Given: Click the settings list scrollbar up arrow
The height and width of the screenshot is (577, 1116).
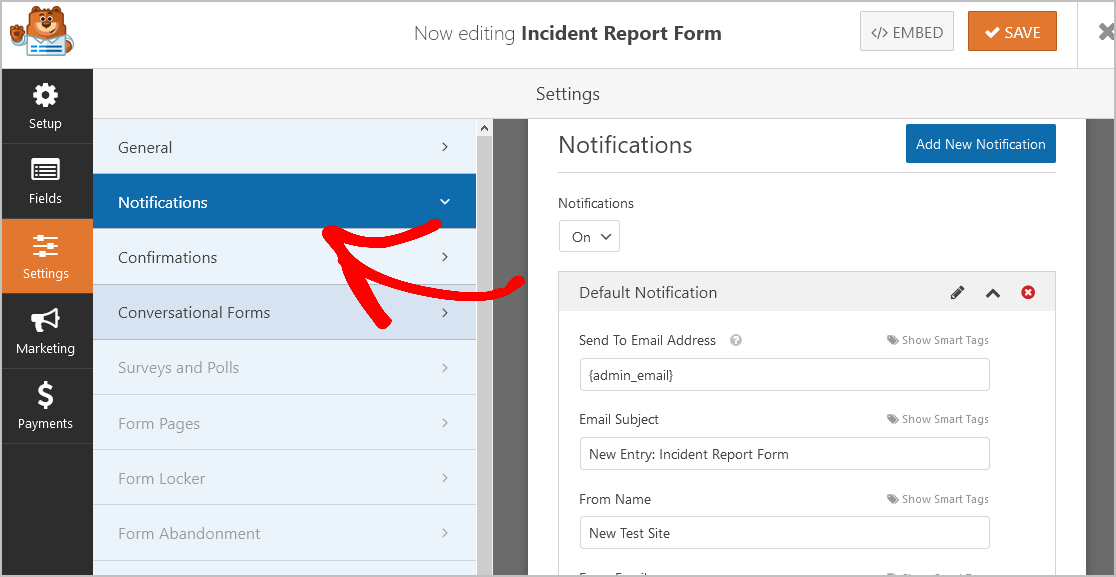Looking at the screenshot, I should [x=484, y=128].
